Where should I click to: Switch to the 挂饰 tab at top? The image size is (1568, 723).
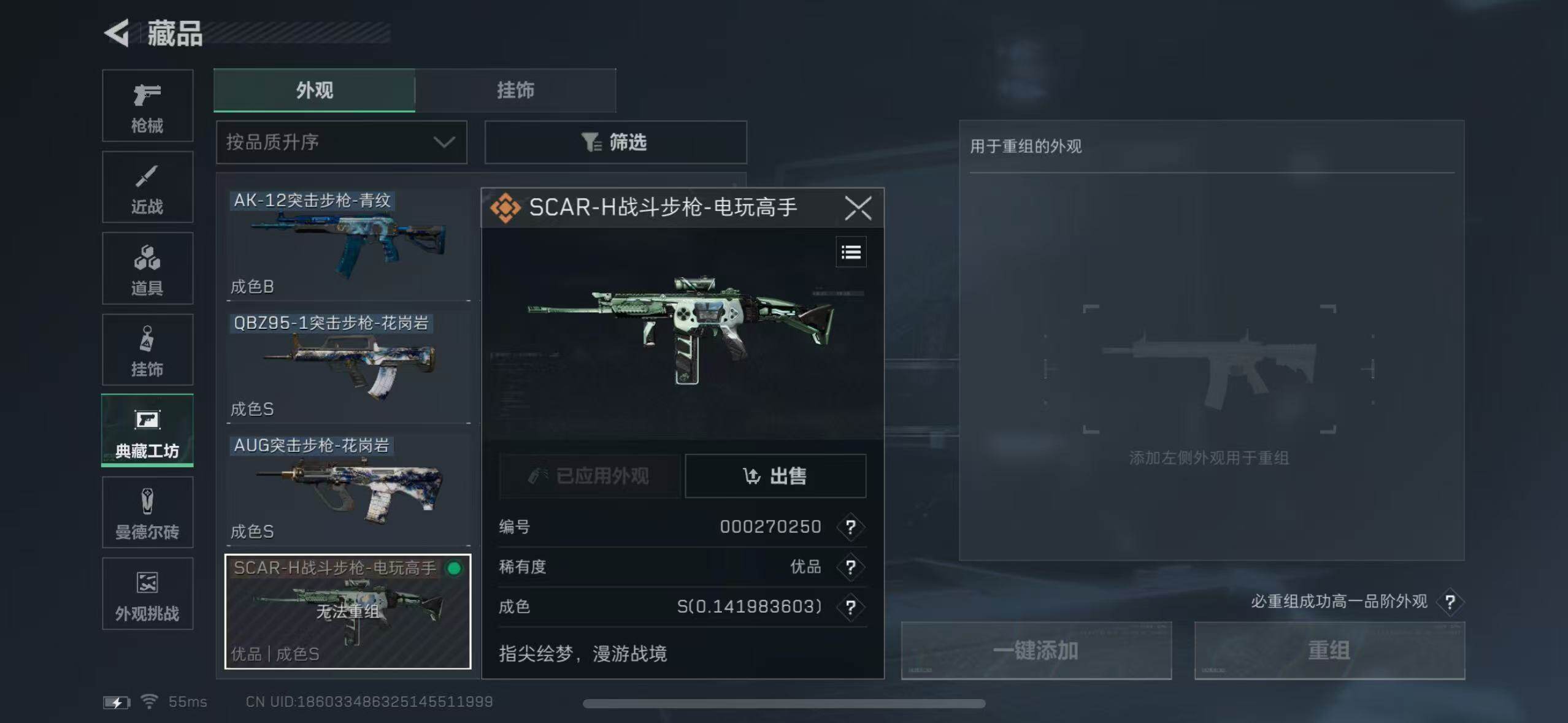tap(515, 90)
